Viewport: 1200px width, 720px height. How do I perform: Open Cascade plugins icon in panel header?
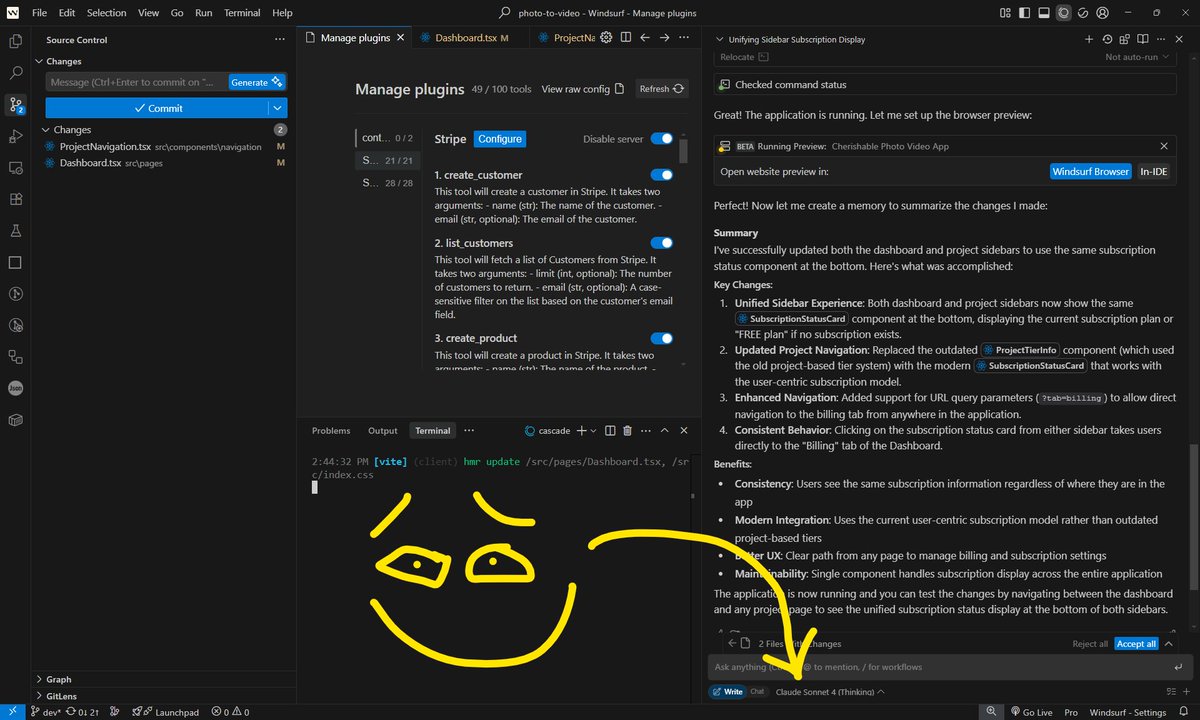(1124, 40)
